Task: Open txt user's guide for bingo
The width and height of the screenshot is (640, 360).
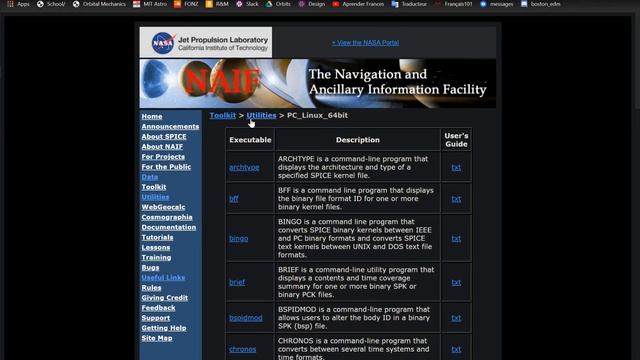Action: (456, 238)
